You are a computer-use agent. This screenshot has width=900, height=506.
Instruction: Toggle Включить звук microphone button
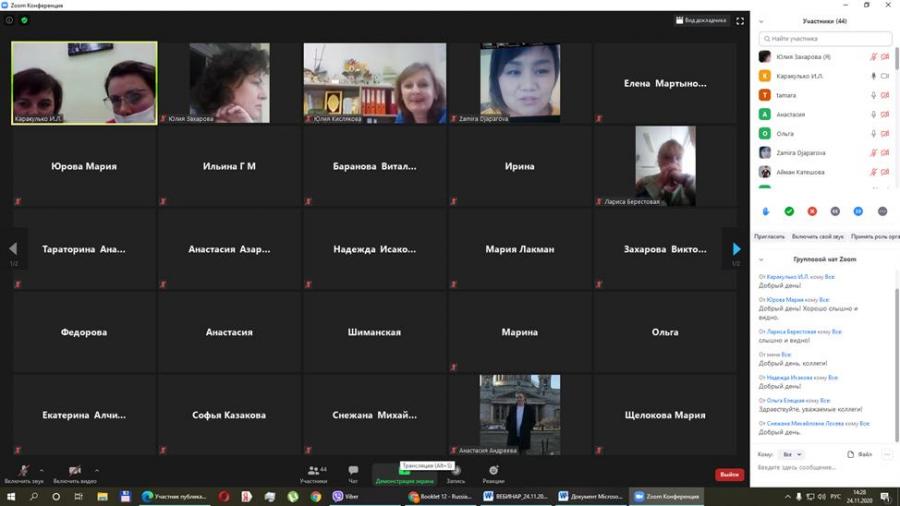[x=24, y=473]
